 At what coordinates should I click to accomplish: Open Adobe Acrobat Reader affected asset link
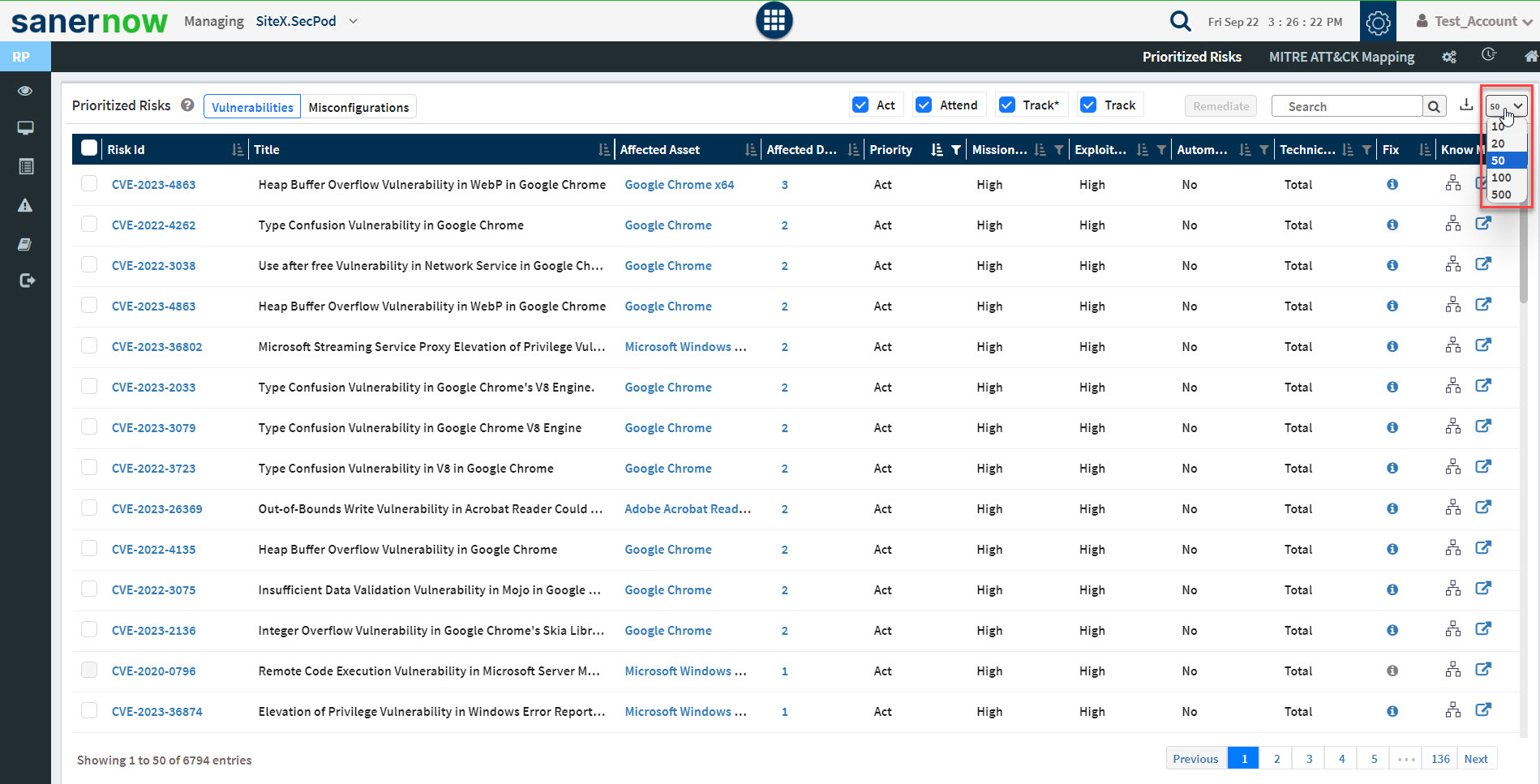coord(688,509)
